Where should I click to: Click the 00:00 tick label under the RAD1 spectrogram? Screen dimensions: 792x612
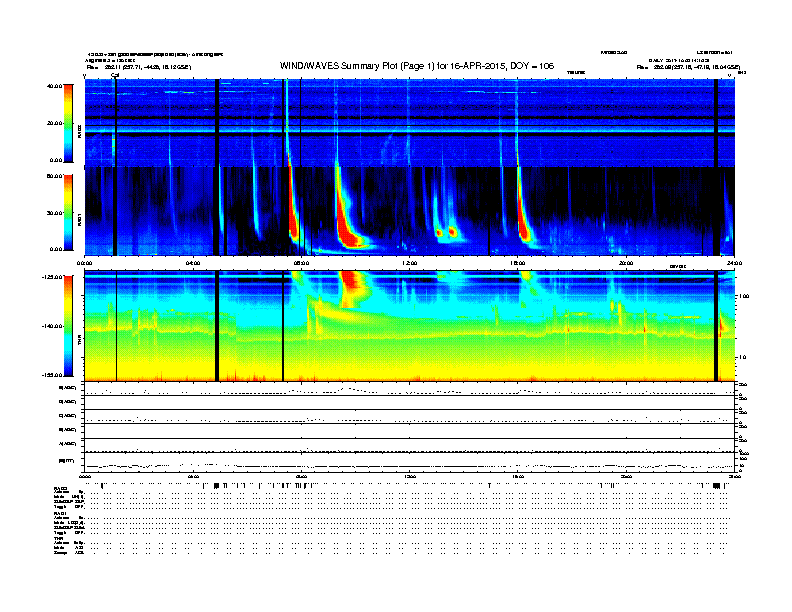(84, 263)
